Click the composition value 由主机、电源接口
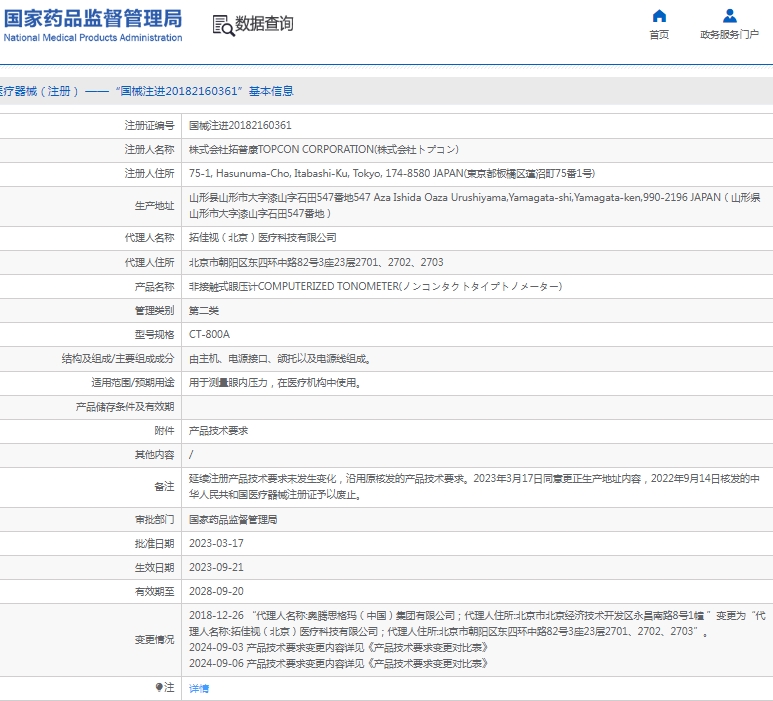Image resolution: width=773 pixels, height=701 pixels. pos(280,359)
